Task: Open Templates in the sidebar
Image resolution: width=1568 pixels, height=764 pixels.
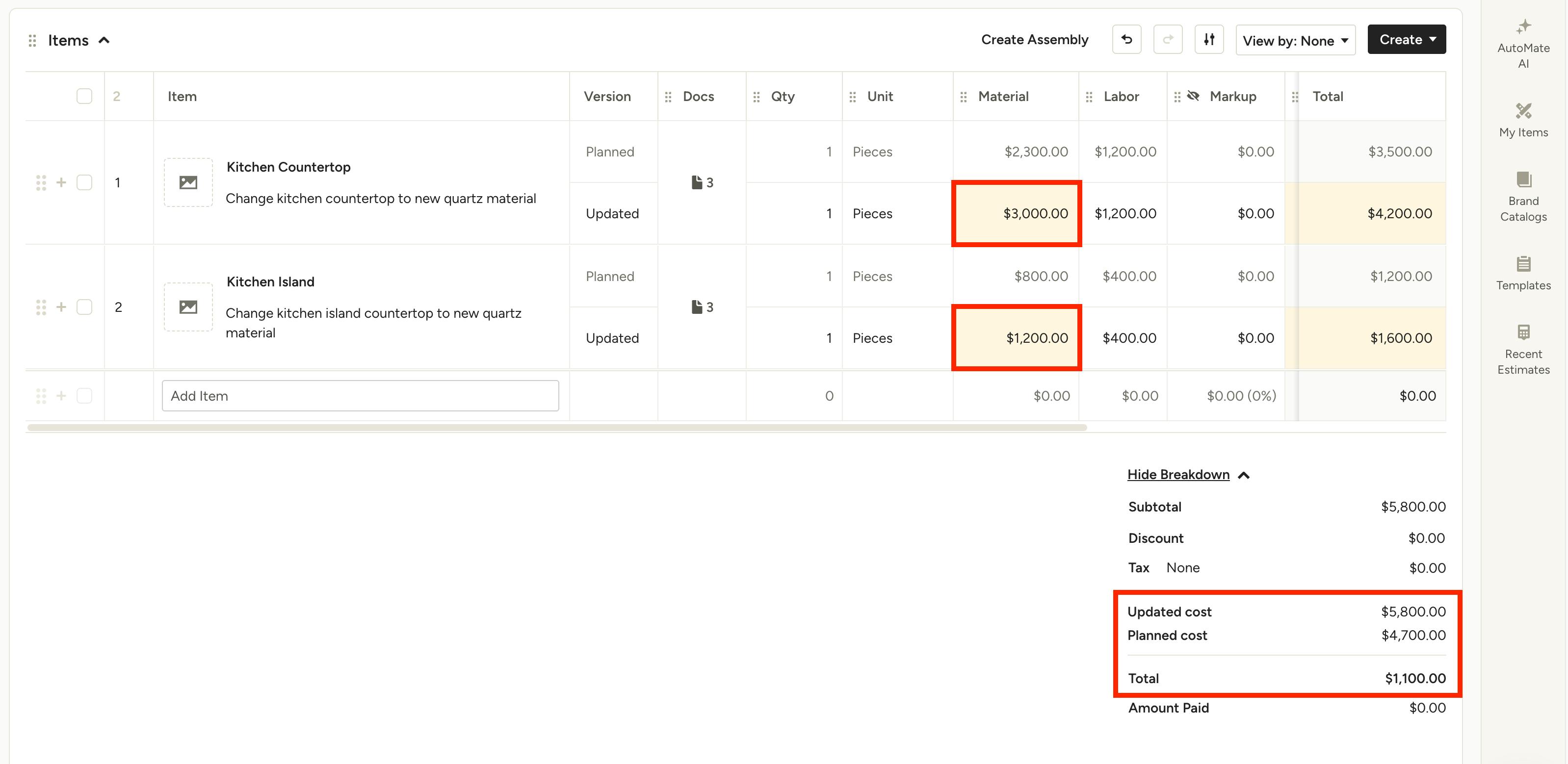Action: click(1523, 273)
